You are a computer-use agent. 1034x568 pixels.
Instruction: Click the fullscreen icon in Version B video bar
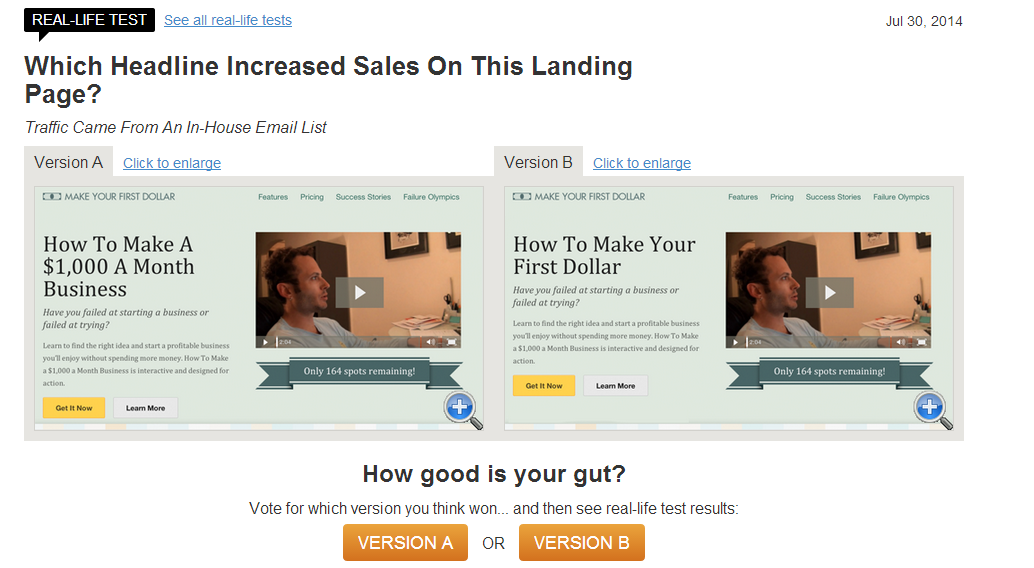[x=922, y=342]
